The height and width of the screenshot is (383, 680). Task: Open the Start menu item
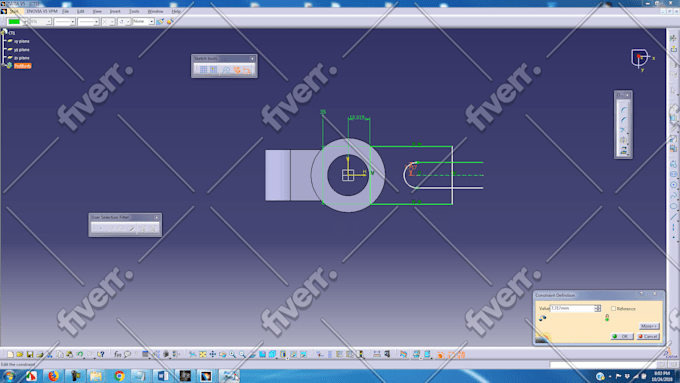pos(14,11)
